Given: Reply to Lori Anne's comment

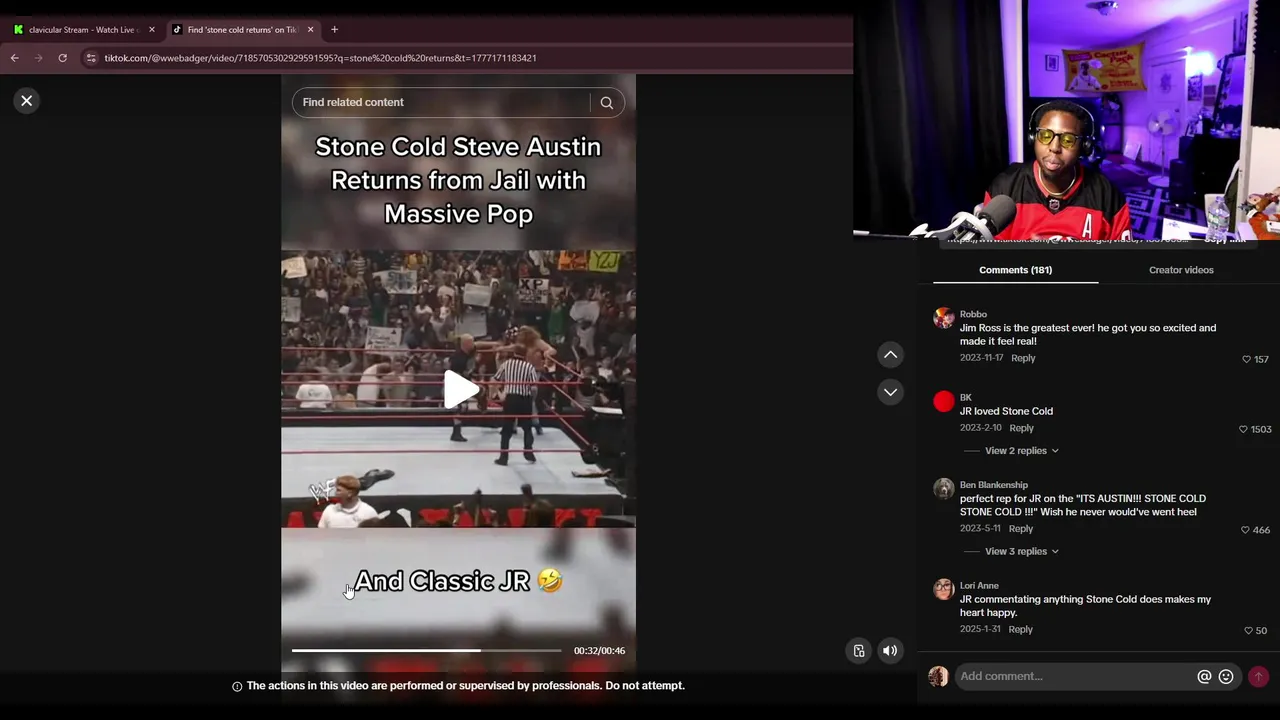Looking at the screenshot, I should pos(1020,629).
